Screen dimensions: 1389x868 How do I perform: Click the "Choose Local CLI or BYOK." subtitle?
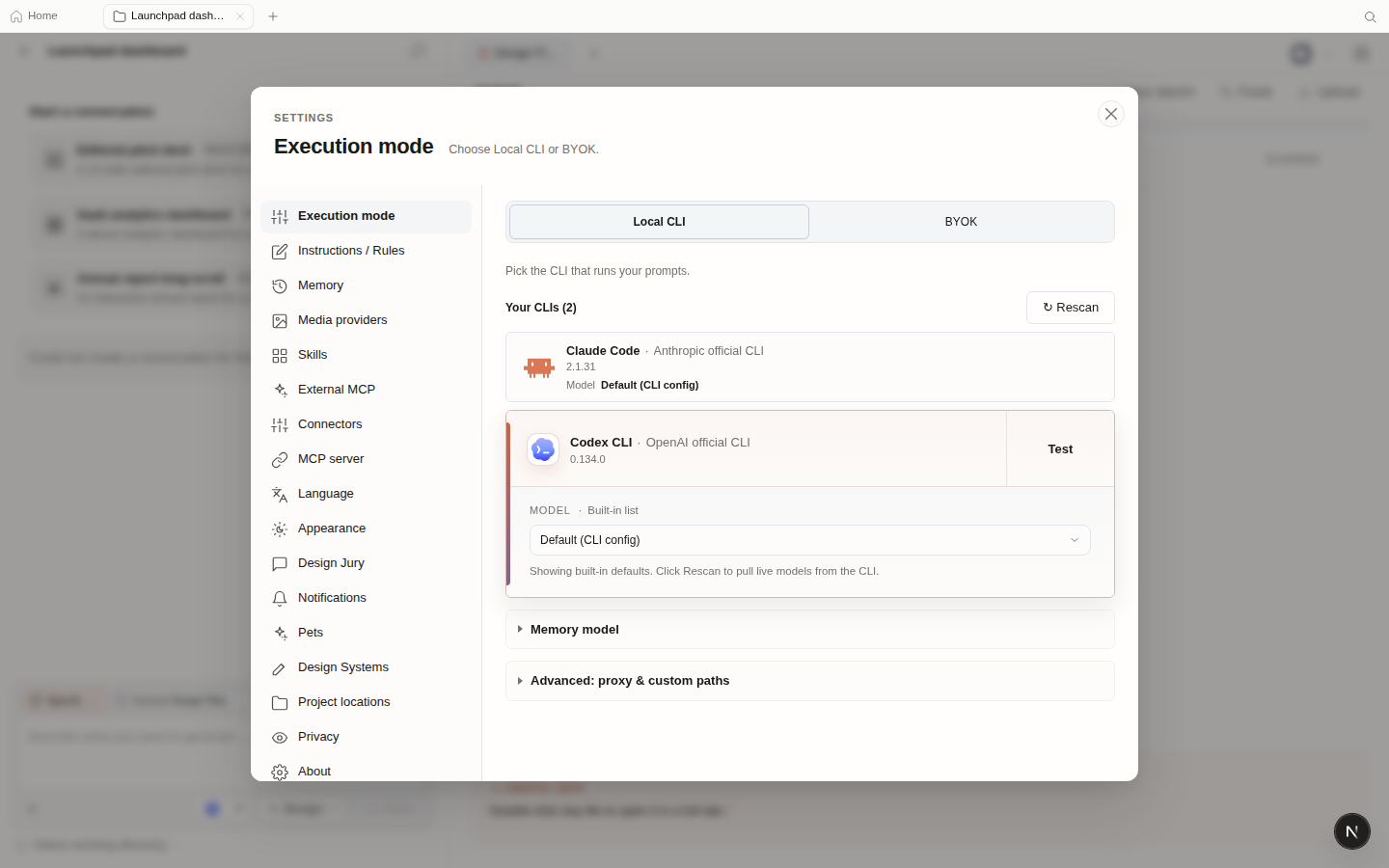pyautogui.click(x=524, y=149)
